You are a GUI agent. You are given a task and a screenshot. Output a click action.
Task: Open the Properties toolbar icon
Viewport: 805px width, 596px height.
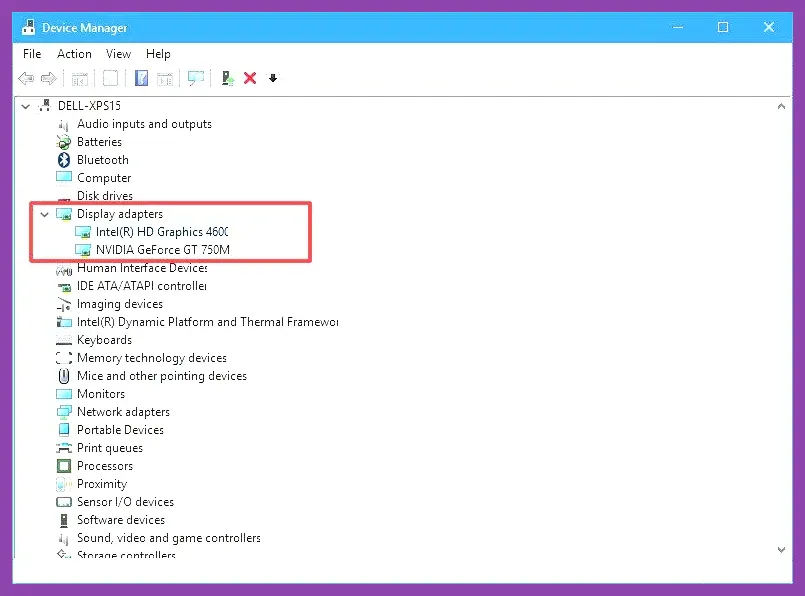click(x=110, y=79)
